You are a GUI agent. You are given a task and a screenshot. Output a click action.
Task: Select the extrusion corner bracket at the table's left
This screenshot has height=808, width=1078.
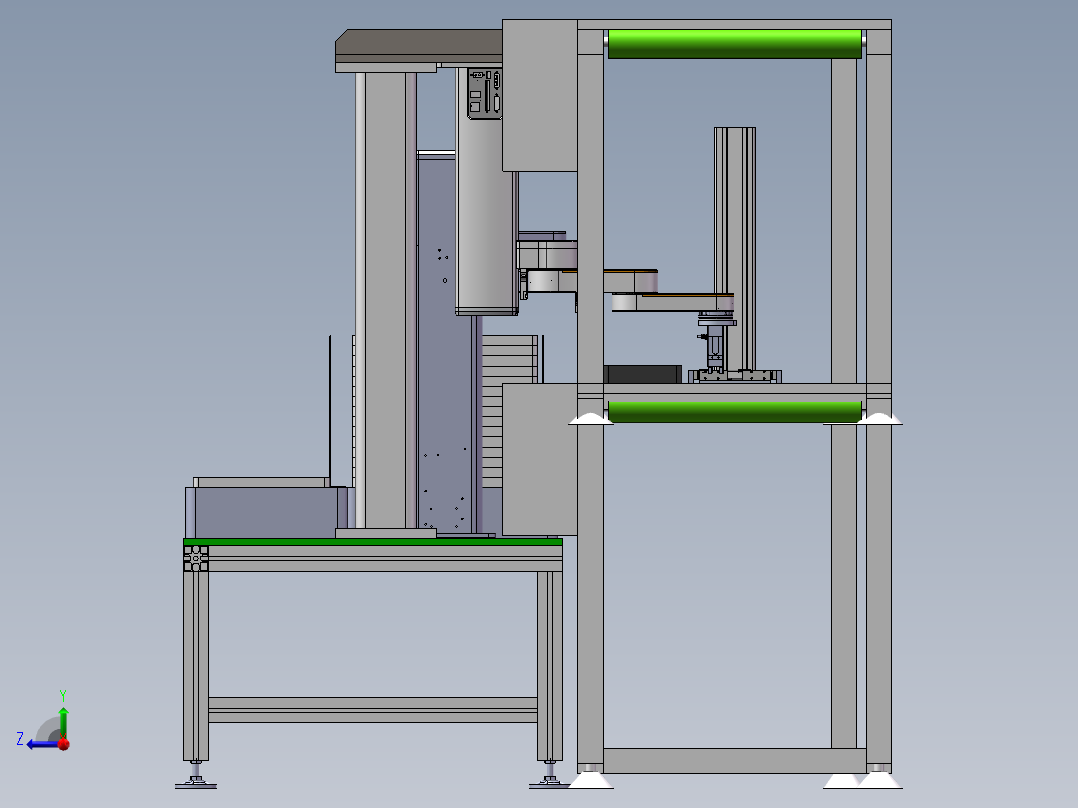click(x=196, y=558)
